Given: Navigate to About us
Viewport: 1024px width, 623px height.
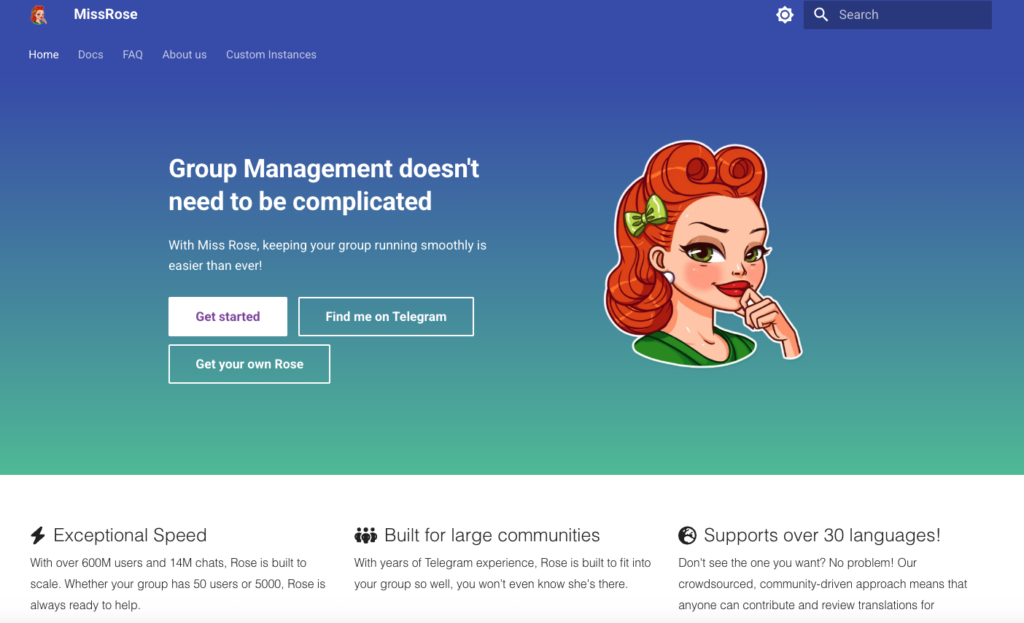Looking at the screenshot, I should click(184, 55).
